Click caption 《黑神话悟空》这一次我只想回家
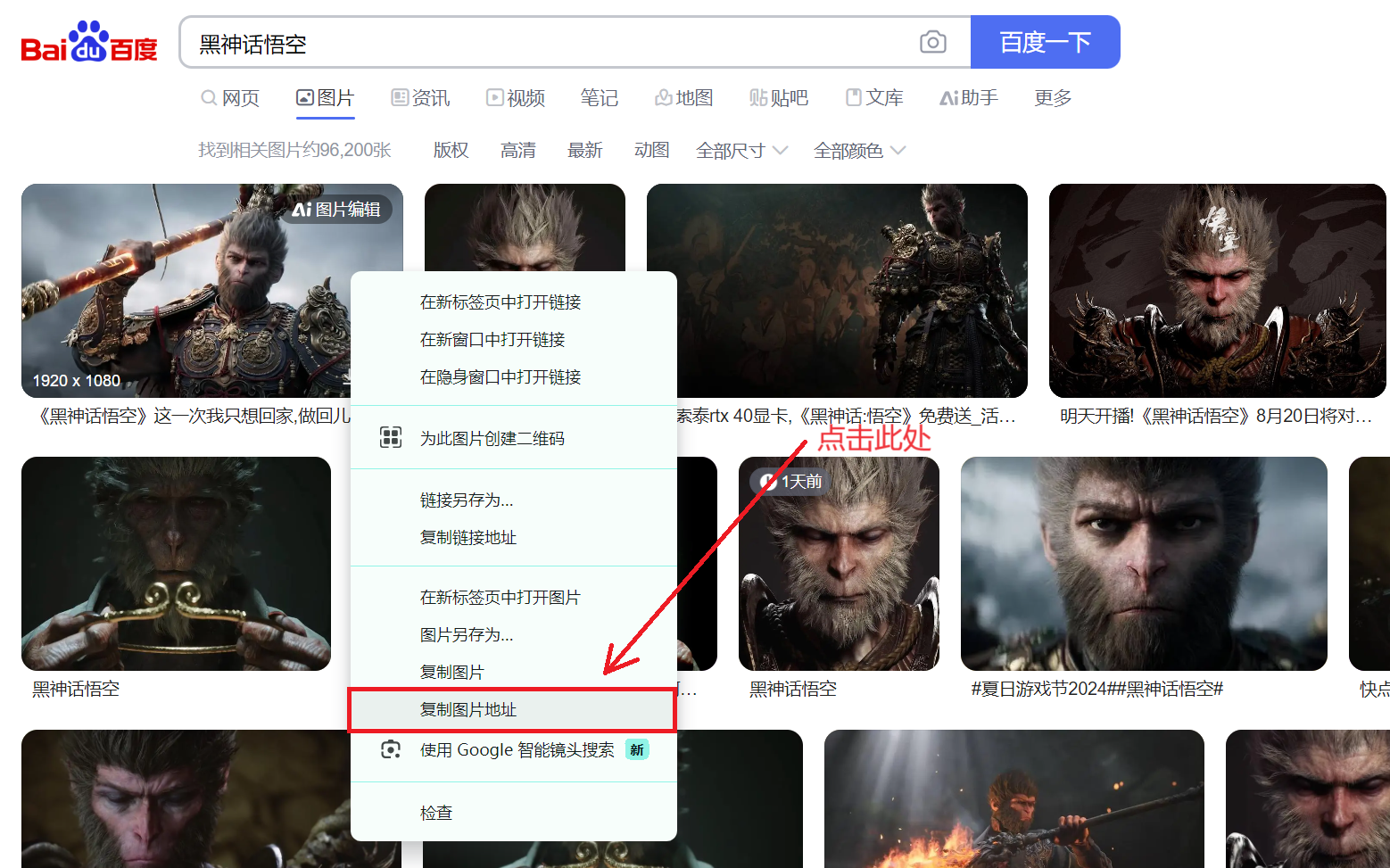The height and width of the screenshot is (868, 1390). pyautogui.click(x=191, y=417)
